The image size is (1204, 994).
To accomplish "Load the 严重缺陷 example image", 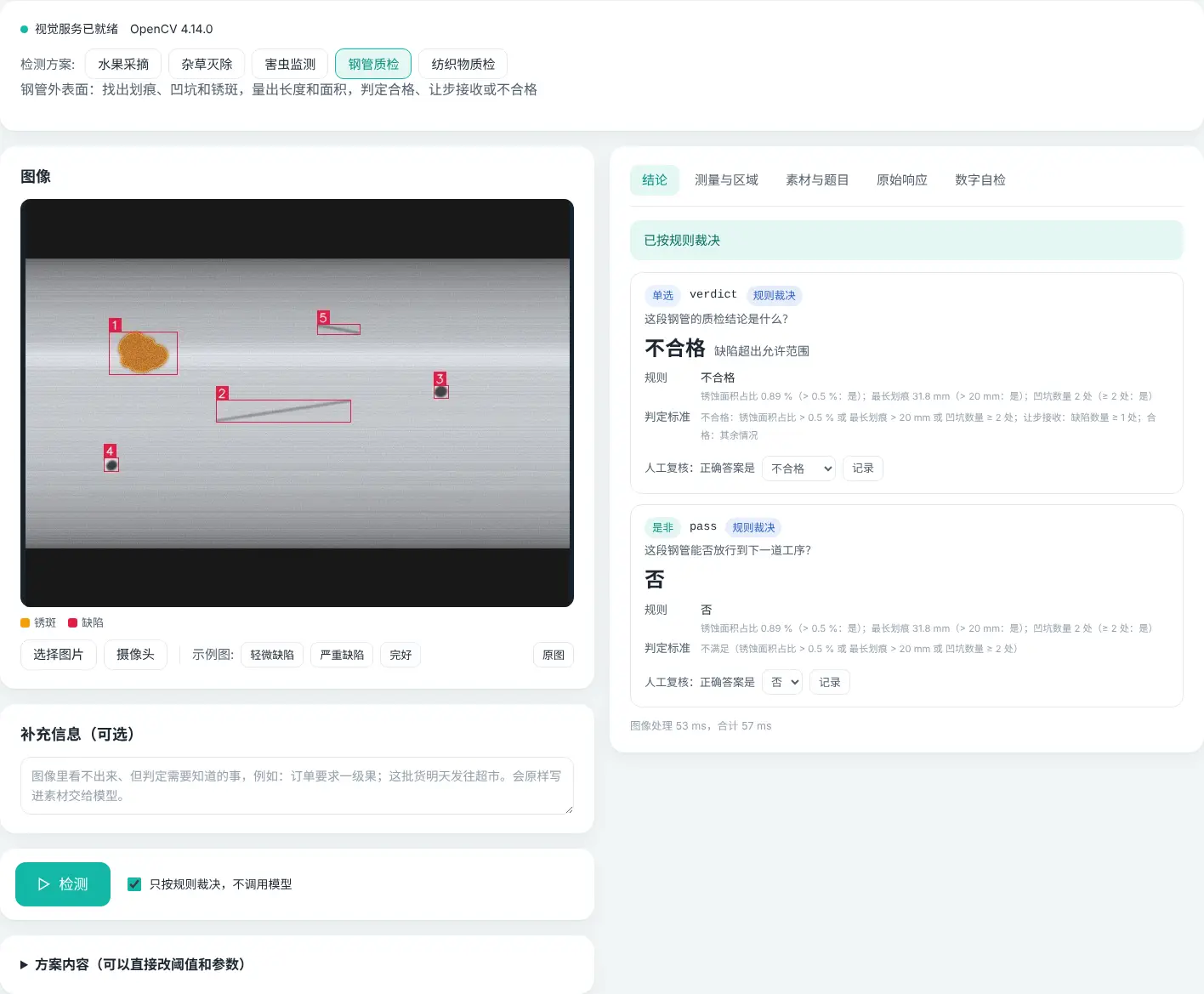I will point(342,655).
